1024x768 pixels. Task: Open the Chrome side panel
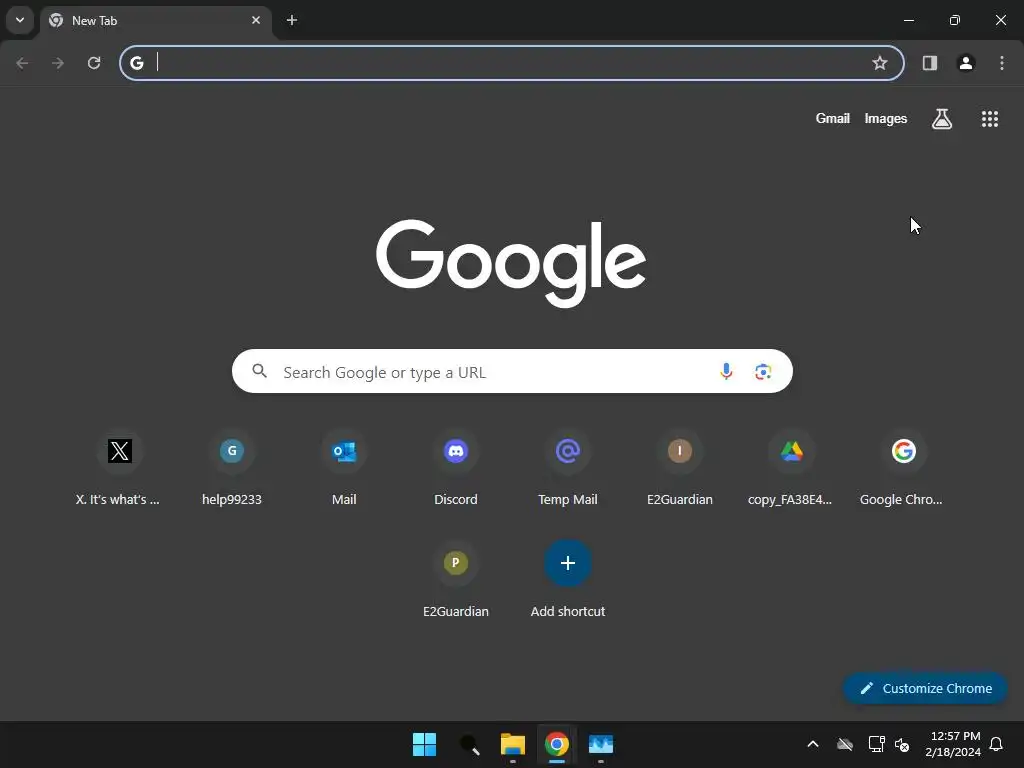(930, 63)
